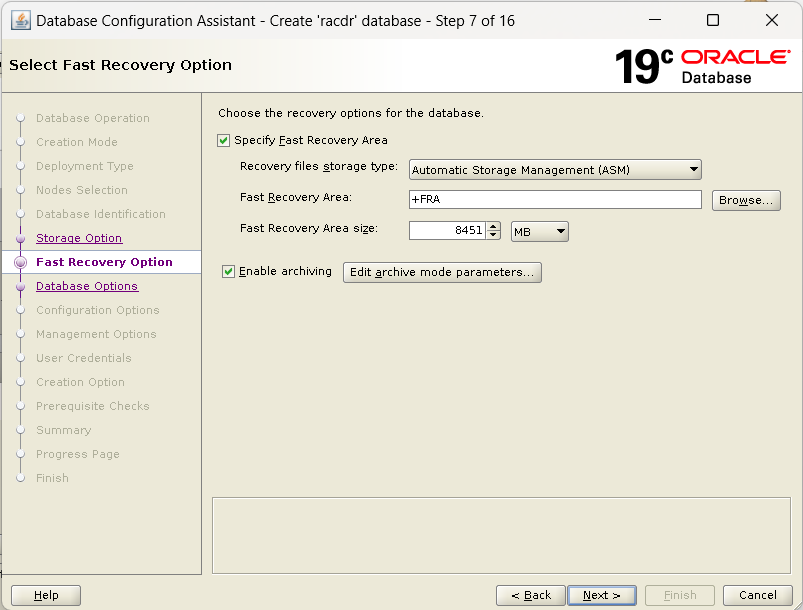Click the 'Select Fast Recovery Option' heading
Screen dimensions: 803x610
tap(120, 65)
